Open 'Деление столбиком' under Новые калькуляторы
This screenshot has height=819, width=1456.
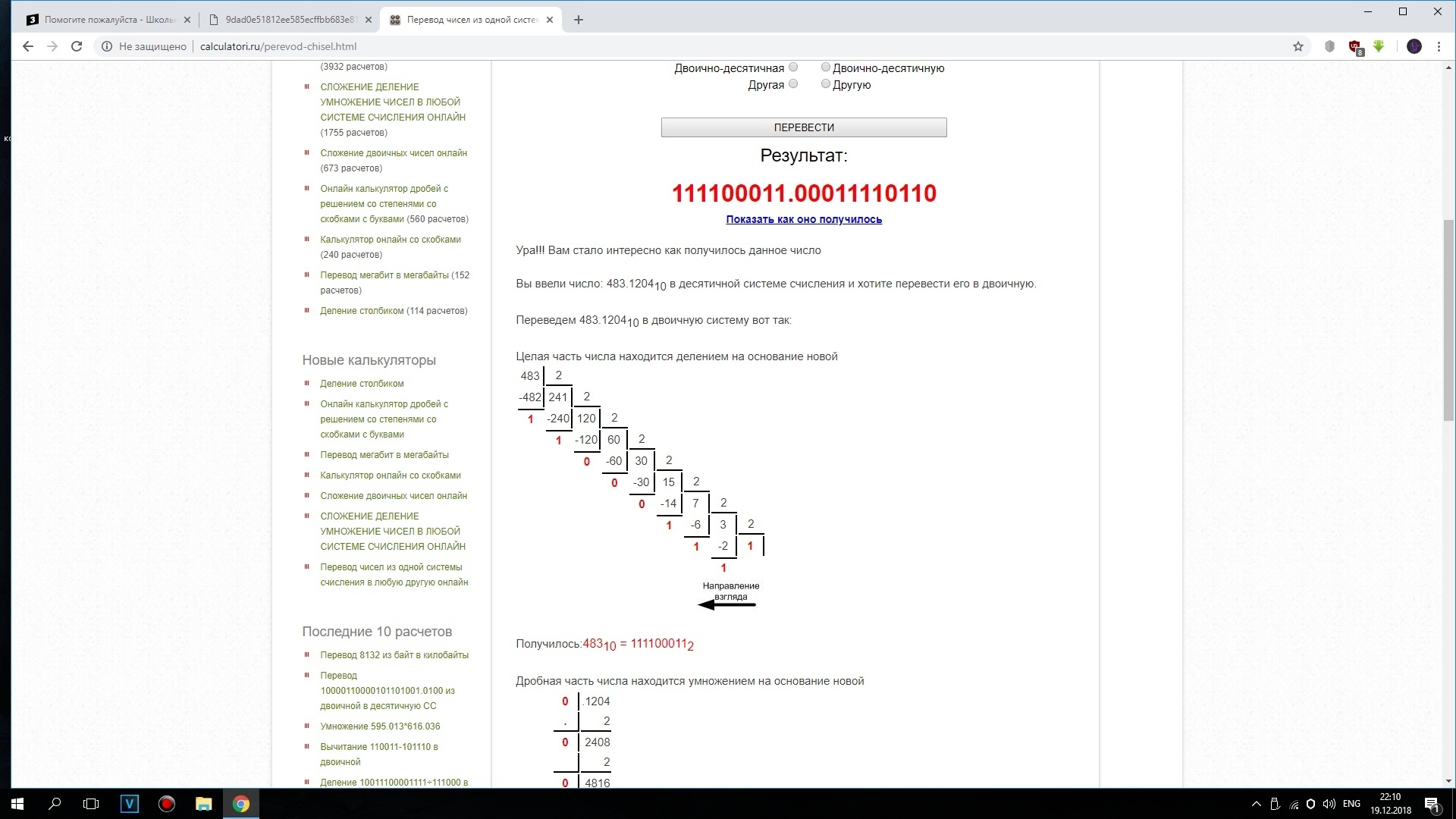click(x=362, y=384)
